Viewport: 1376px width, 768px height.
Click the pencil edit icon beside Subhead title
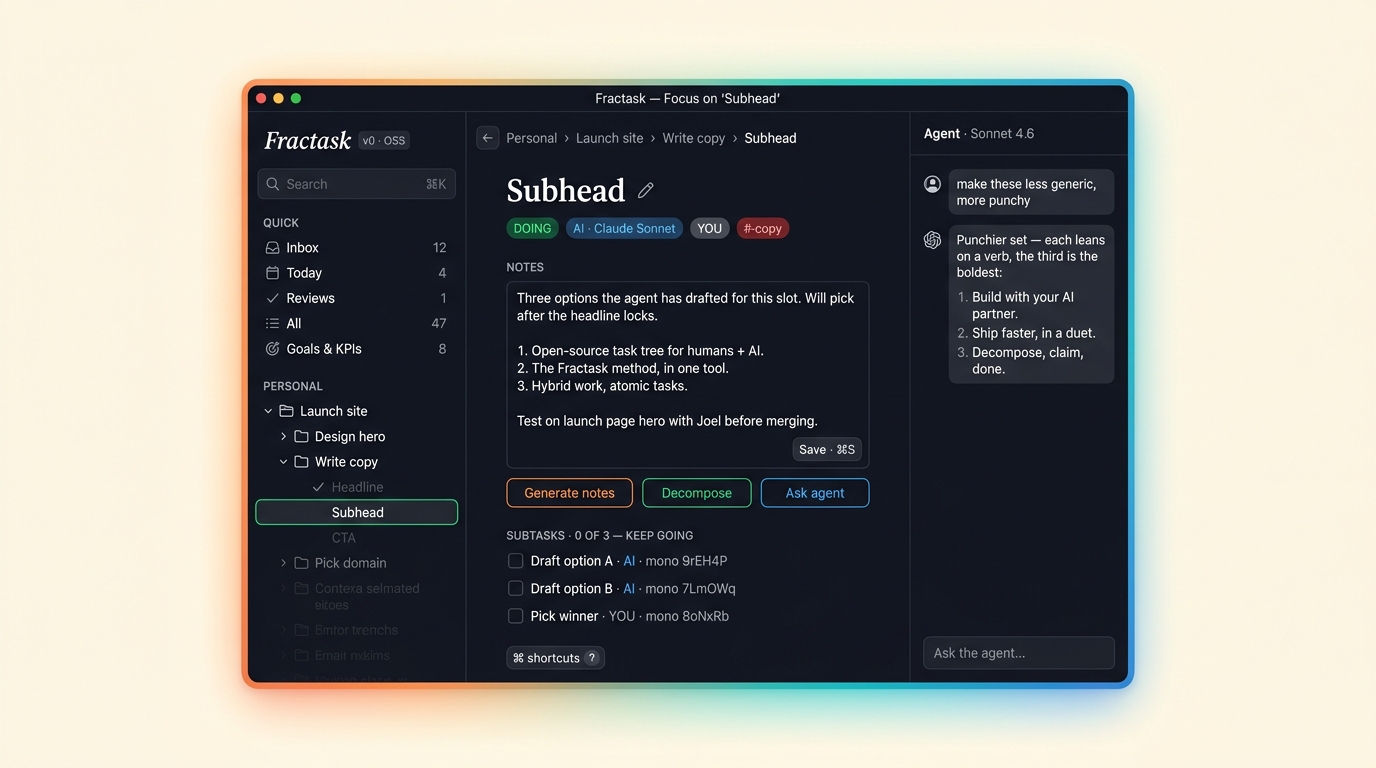click(x=646, y=190)
